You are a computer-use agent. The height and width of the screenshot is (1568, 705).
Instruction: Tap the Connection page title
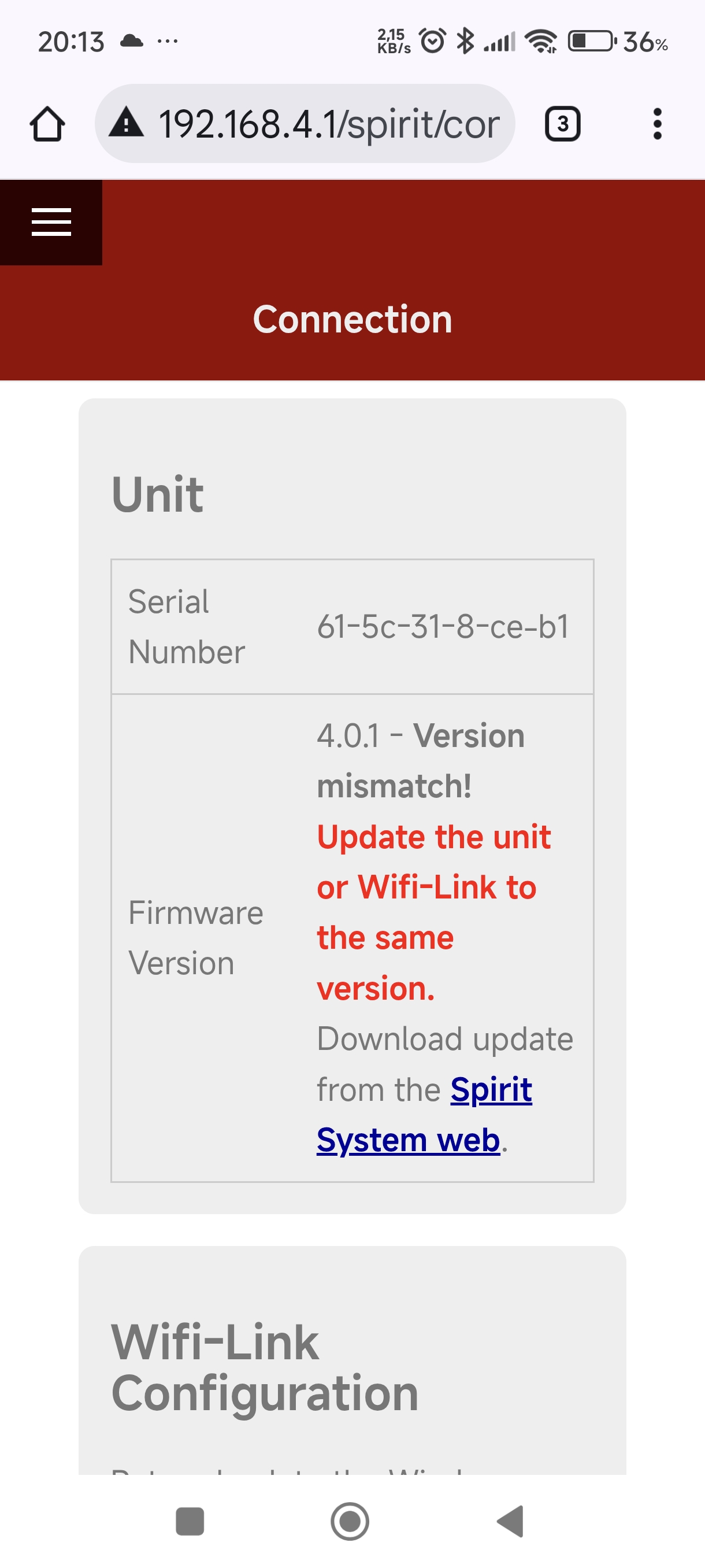pos(353,320)
